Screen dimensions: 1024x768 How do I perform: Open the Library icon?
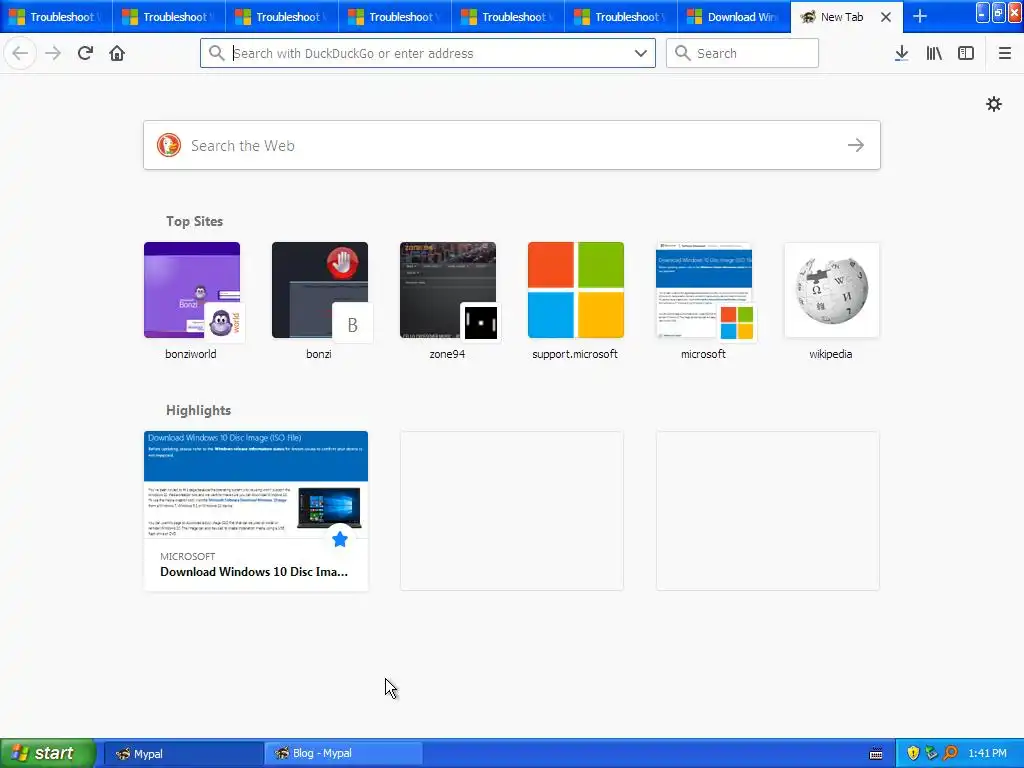[x=934, y=54]
